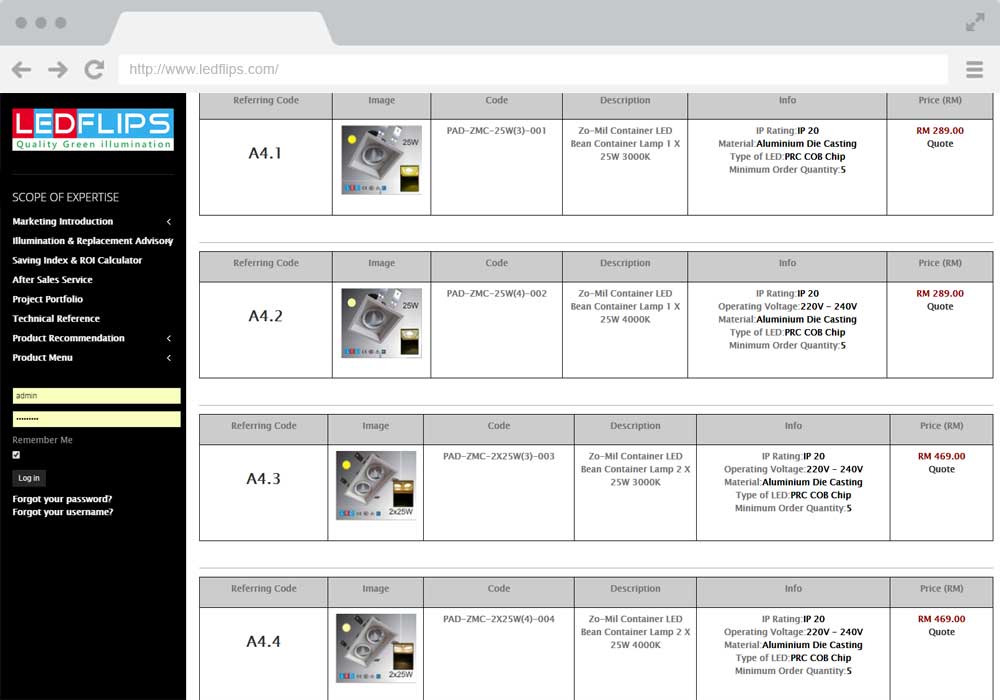Click the Remember Me label
The image size is (1000, 700).
(x=42, y=440)
